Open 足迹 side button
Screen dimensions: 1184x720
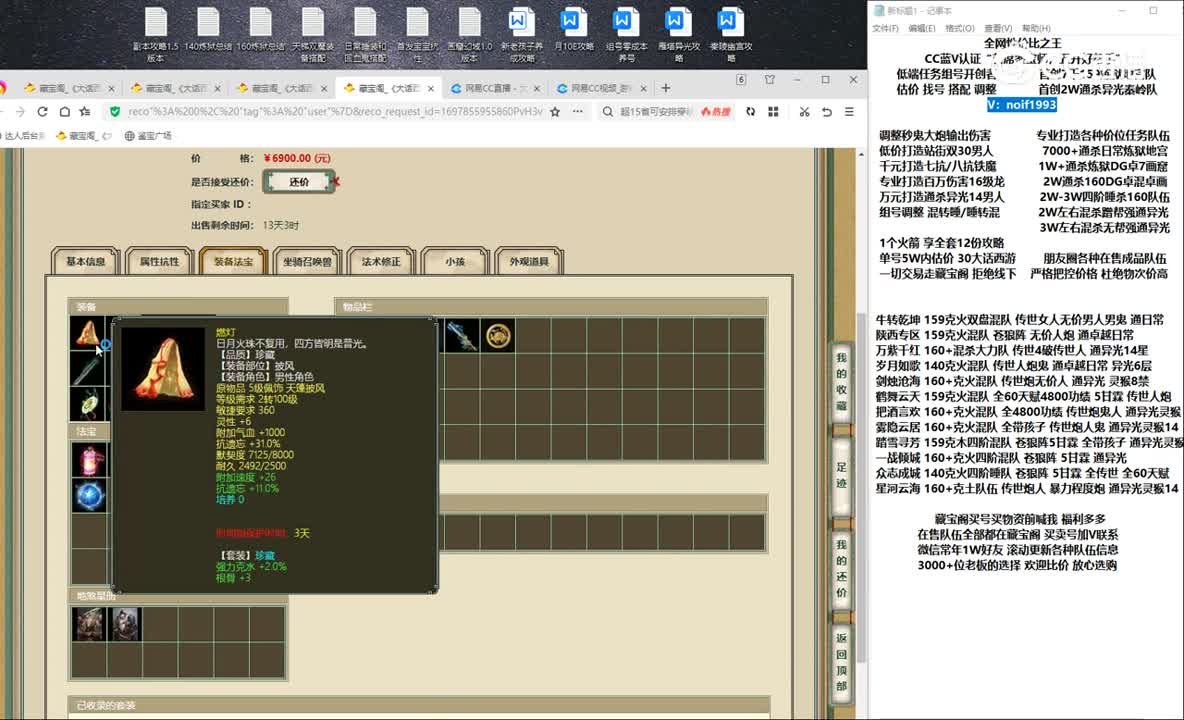(841, 475)
